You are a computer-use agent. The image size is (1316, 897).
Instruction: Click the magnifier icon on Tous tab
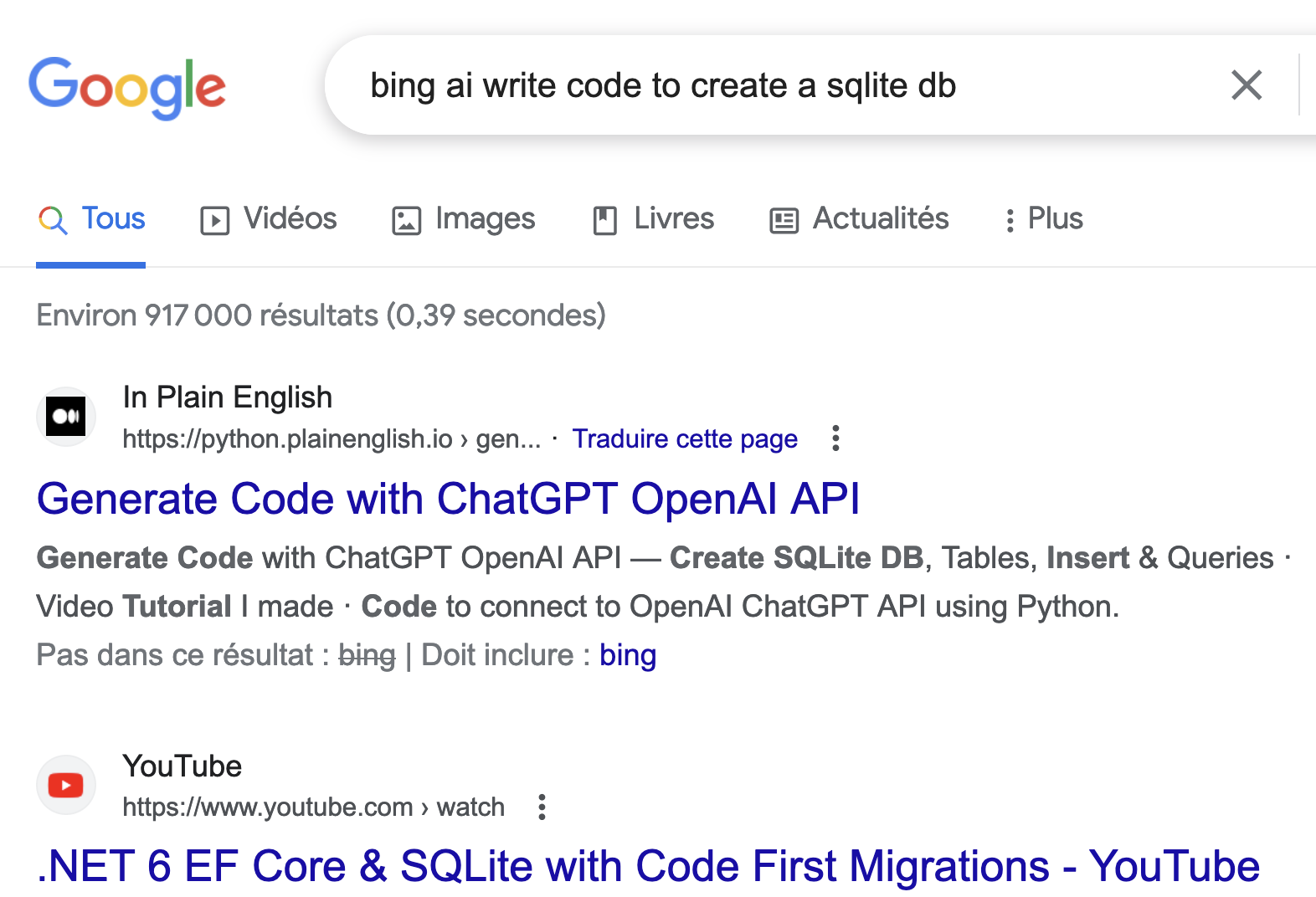53,220
